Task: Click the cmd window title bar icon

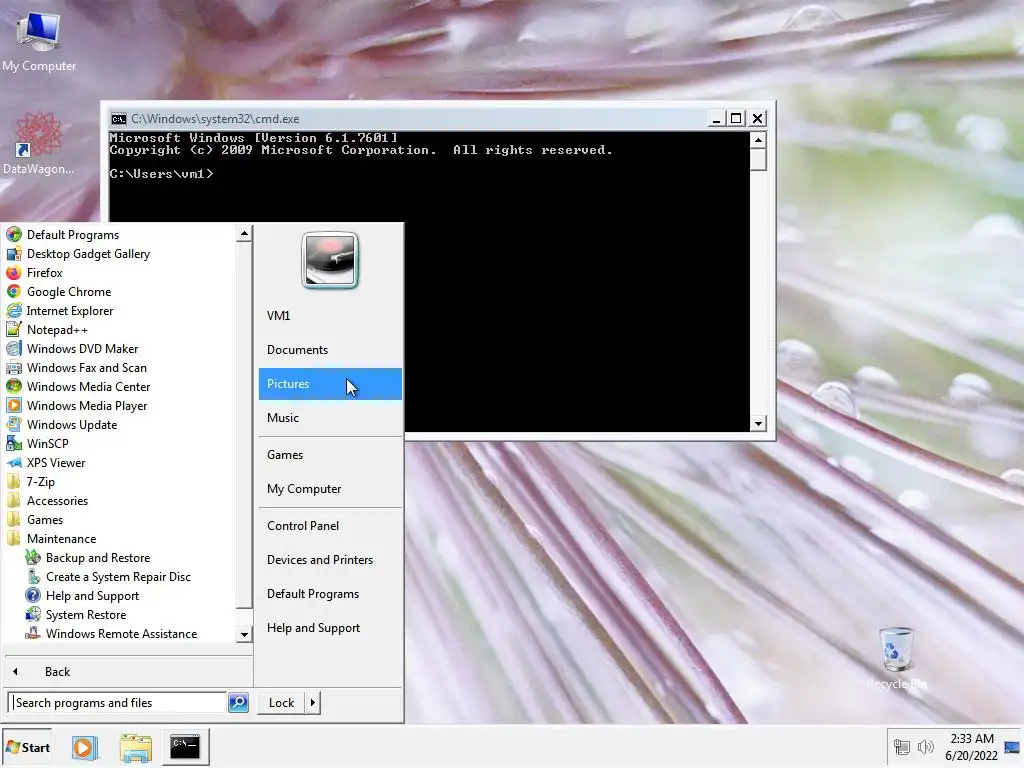Action: [x=119, y=118]
